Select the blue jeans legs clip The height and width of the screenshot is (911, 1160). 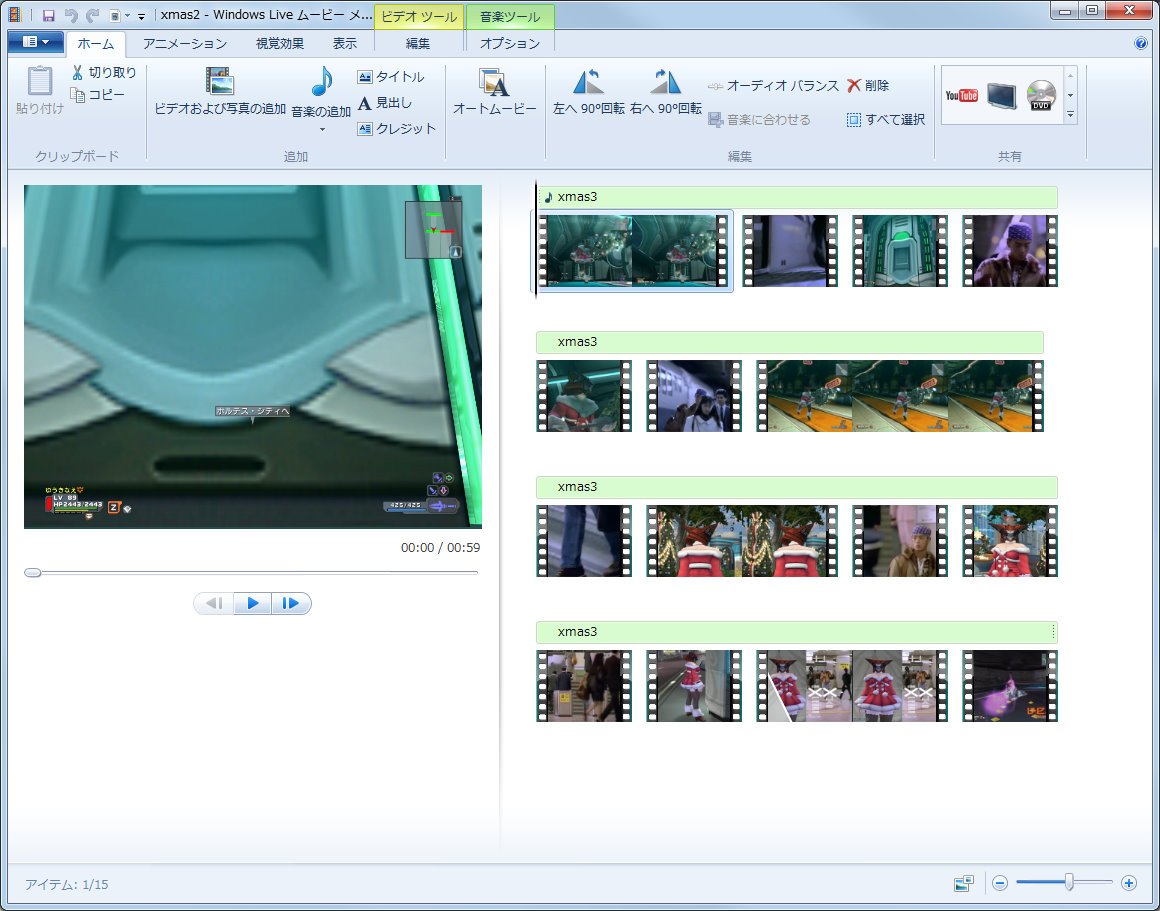(x=584, y=541)
